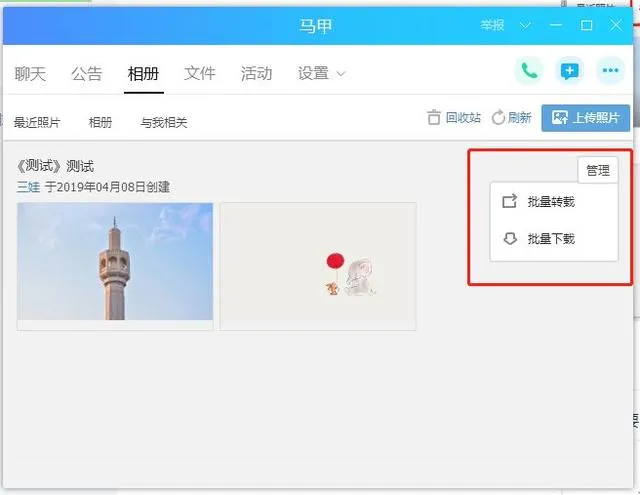The width and height of the screenshot is (640, 495).
Task: Open the minaret tower photo thumbnail
Action: pos(115,262)
